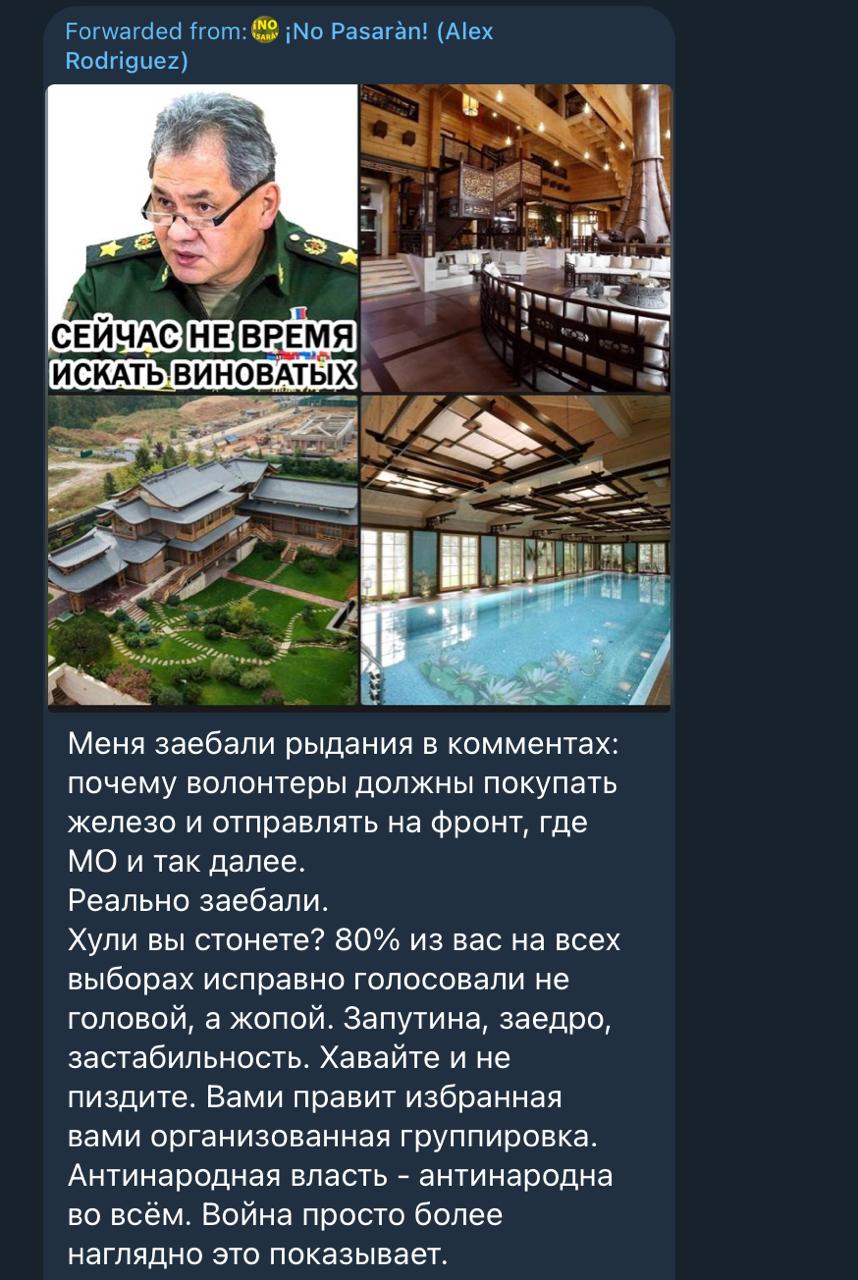
Task: Click the 'Forwarded from:' label
Action: point(155,31)
